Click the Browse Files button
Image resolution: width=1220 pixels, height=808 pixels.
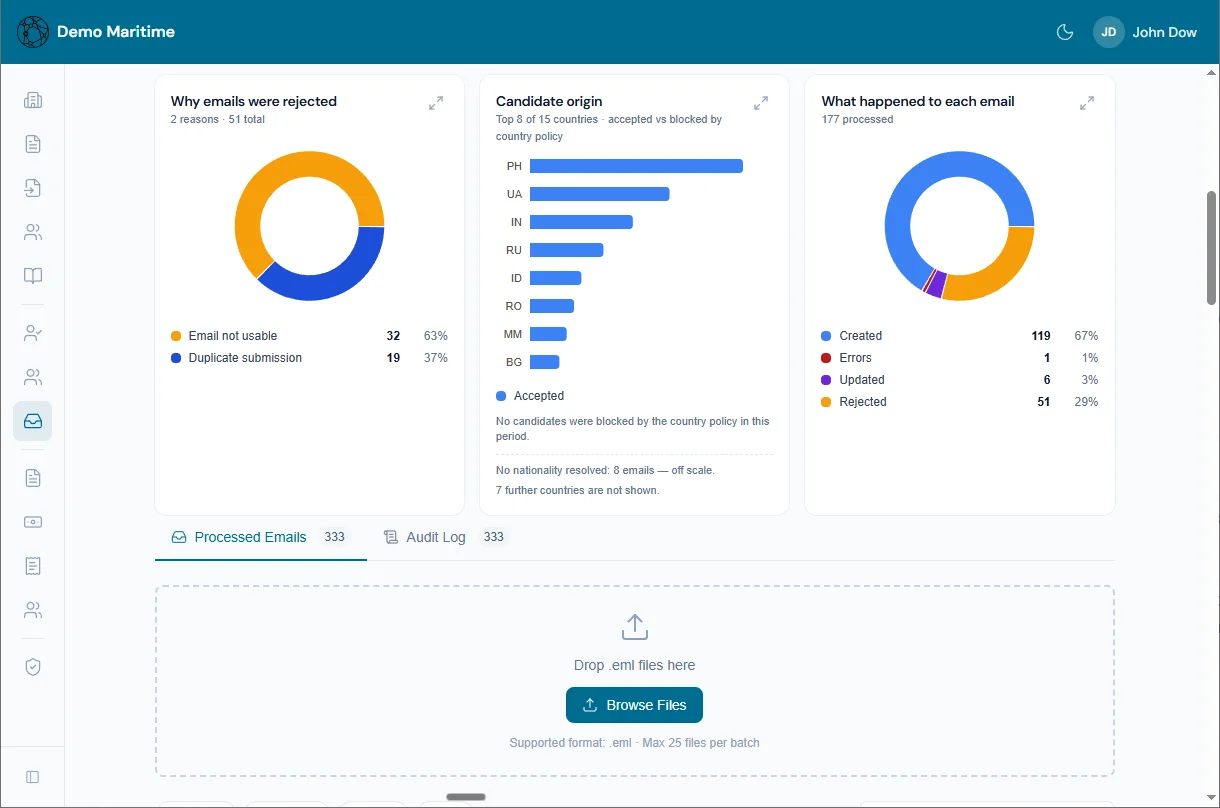tap(634, 705)
